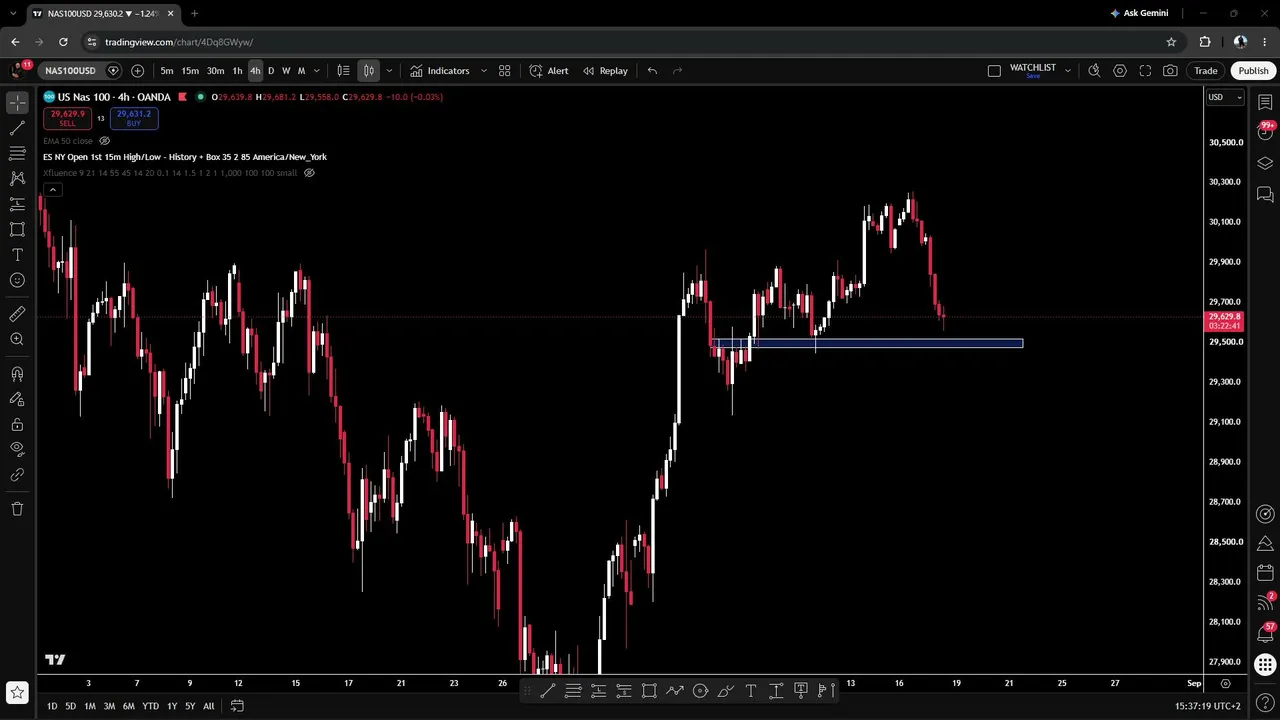Expand the USD currency dropdown
Image resolution: width=1280 pixels, height=720 pixels.
pyautogui.click(x=1225, y=97)
